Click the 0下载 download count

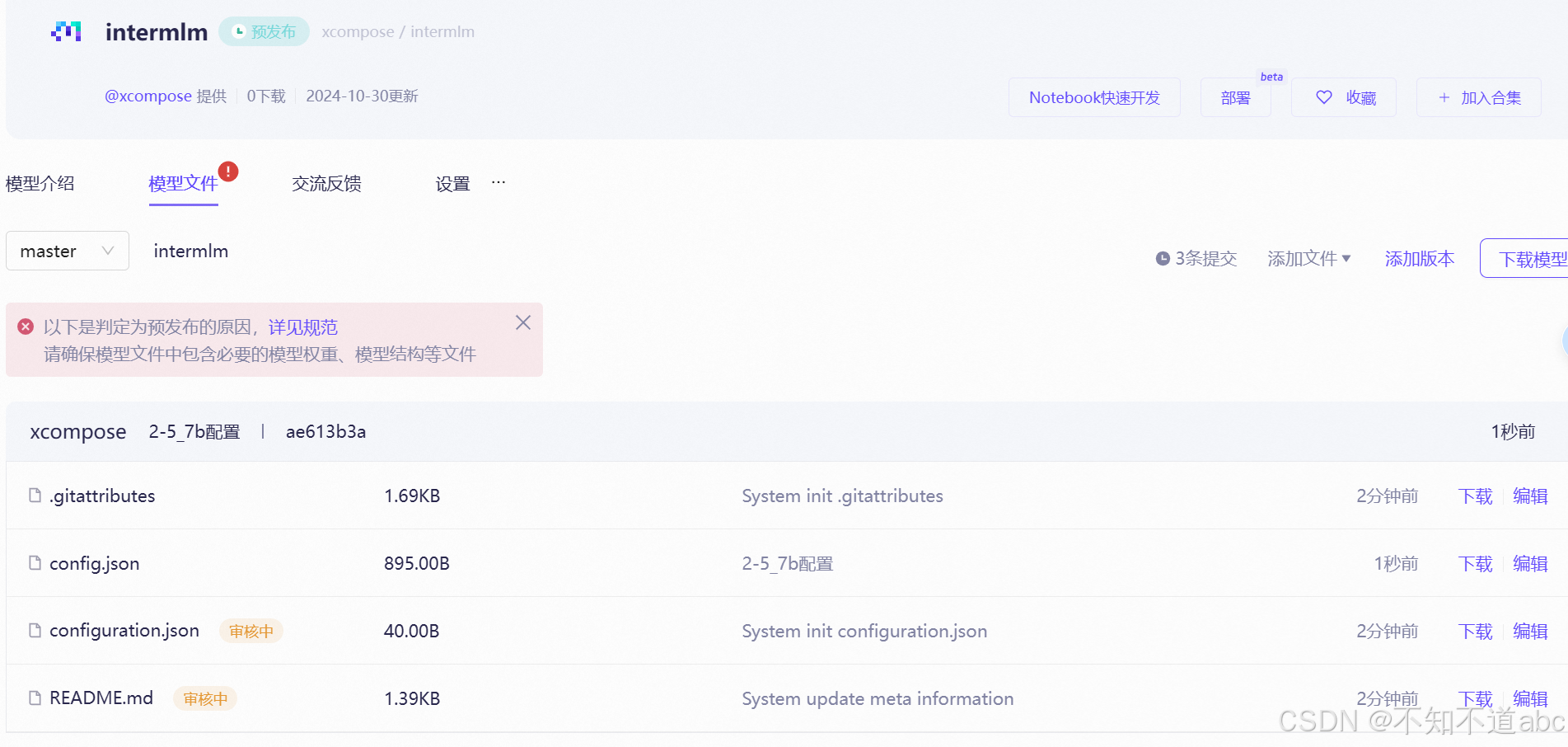tap(266, 96)
